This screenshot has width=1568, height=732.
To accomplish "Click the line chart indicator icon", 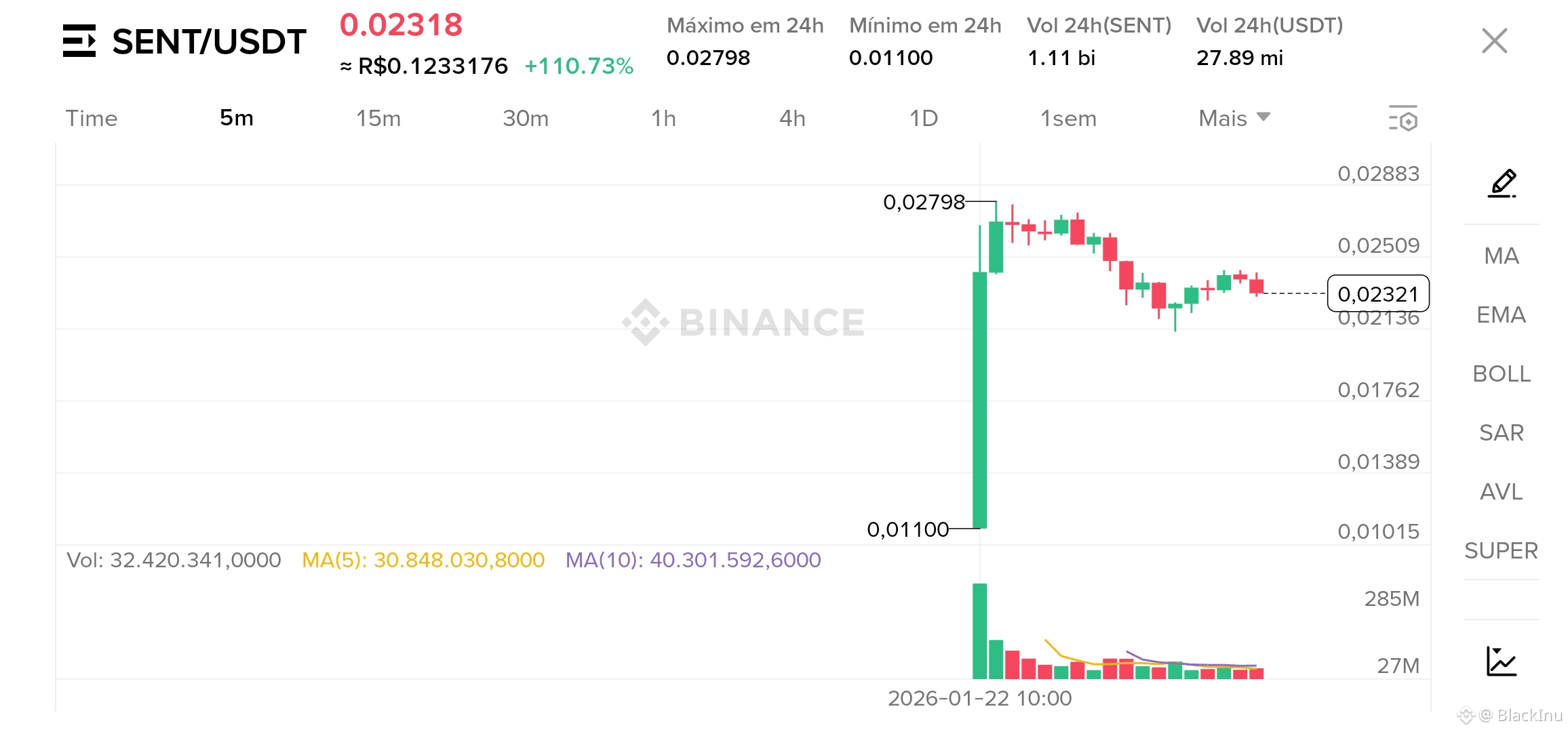I will 1501,661.
